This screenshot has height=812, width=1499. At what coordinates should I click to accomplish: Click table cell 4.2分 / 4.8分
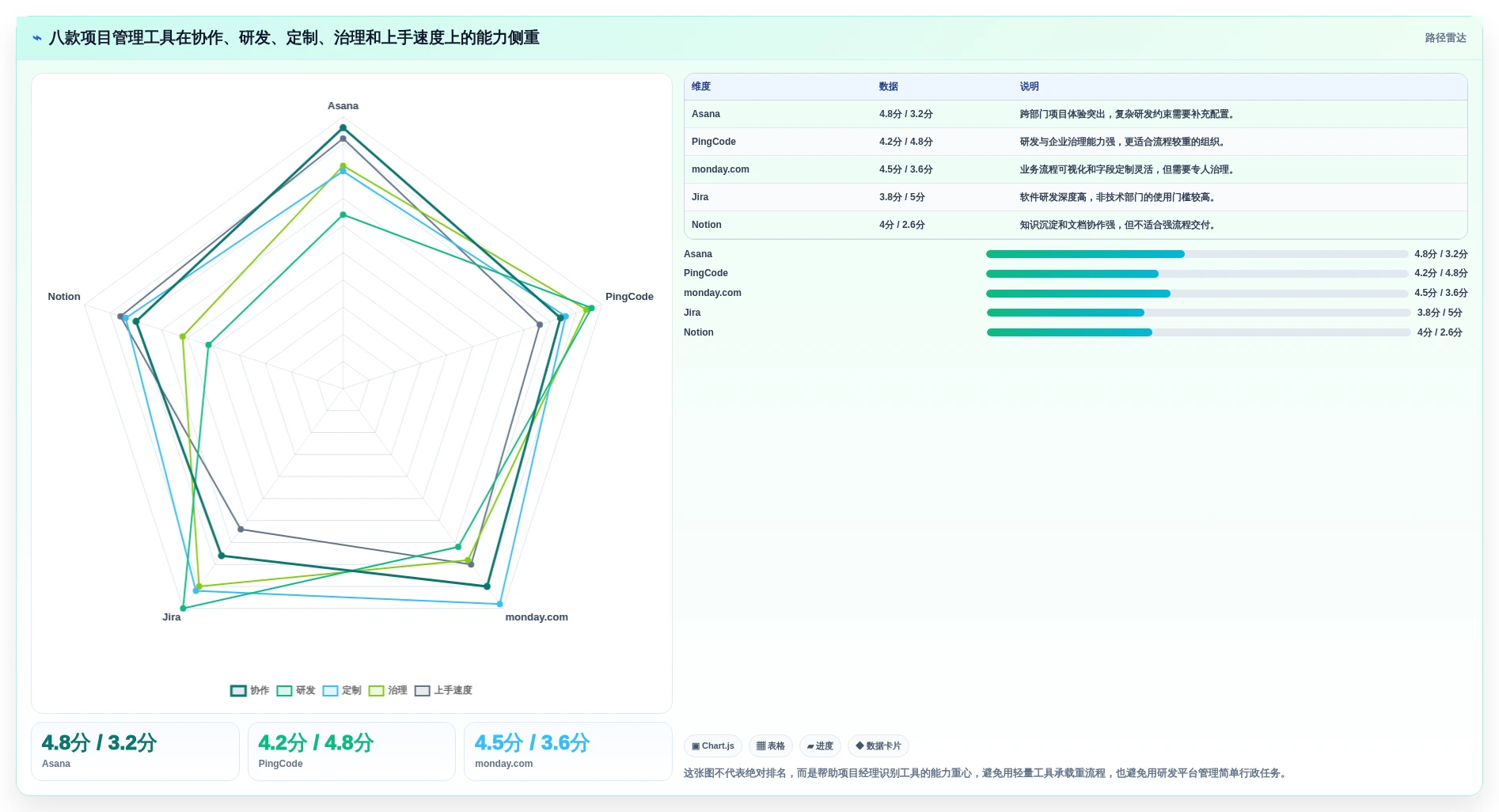906,142
